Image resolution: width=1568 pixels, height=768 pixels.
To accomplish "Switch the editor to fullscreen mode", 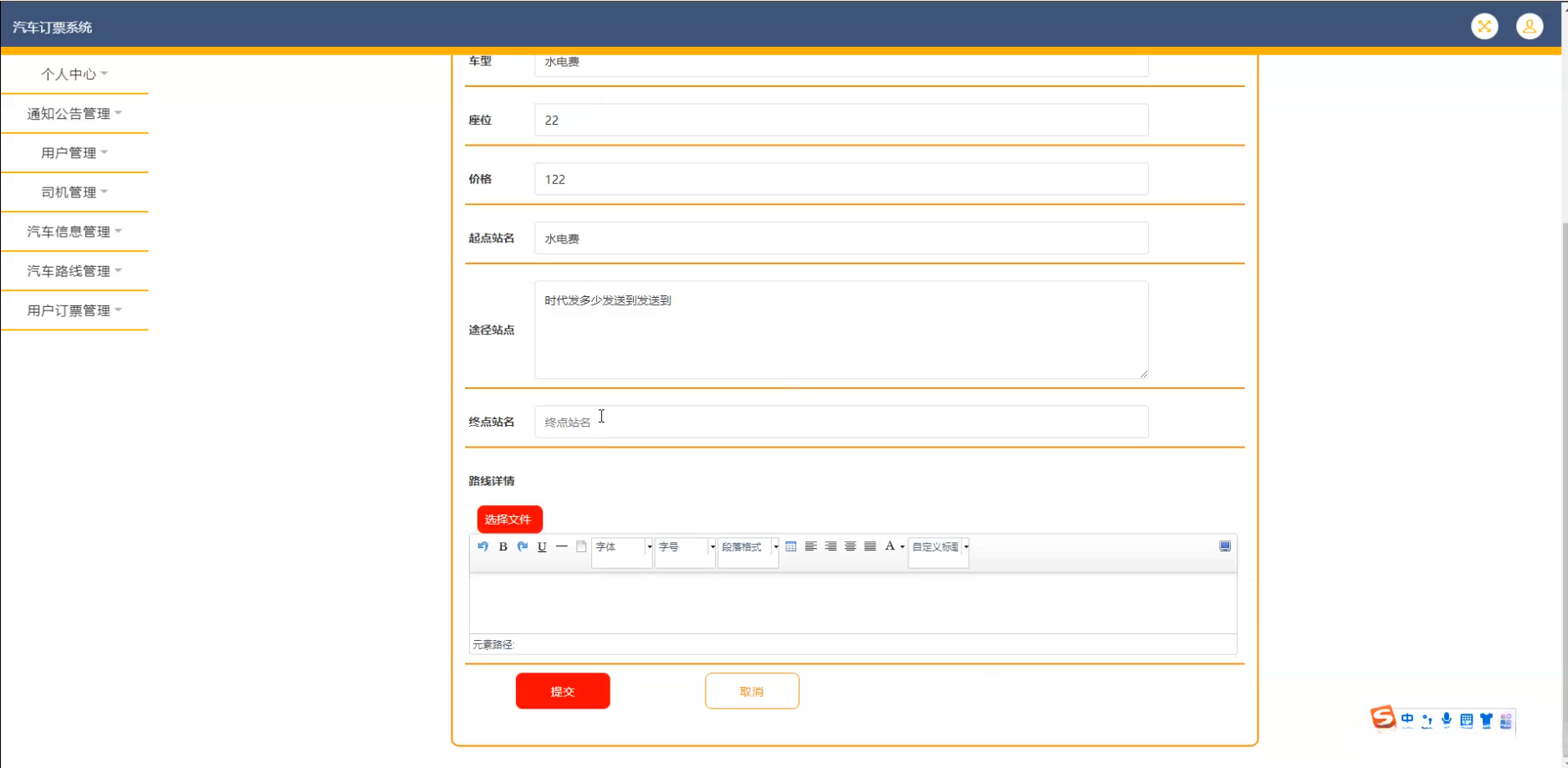I will tap(1225, 546).
